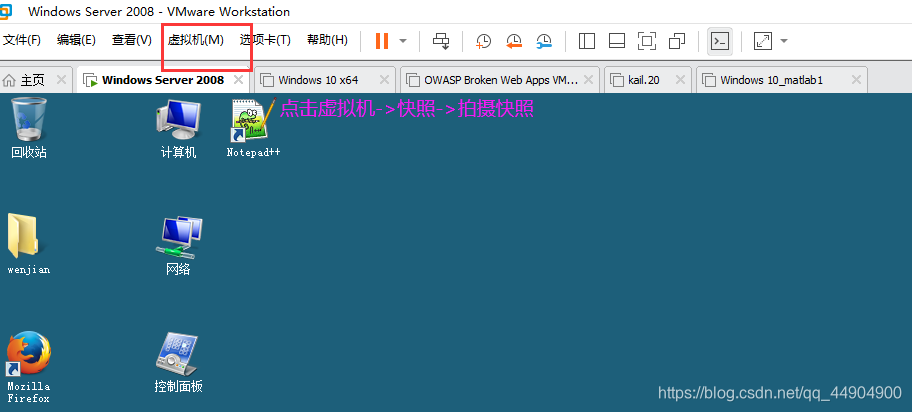Toggle the console view icon

pos(720,41)
